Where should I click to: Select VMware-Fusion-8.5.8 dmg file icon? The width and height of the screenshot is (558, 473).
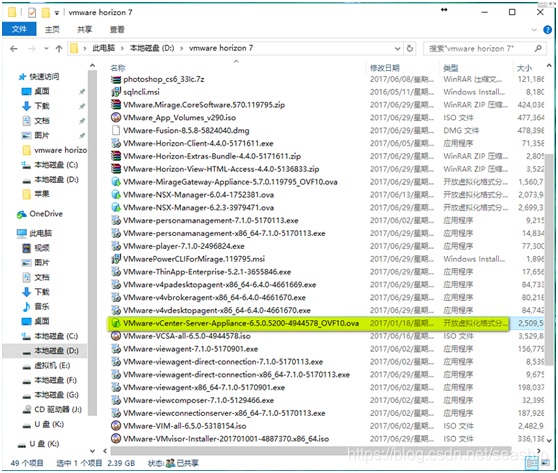pos(116,130)
